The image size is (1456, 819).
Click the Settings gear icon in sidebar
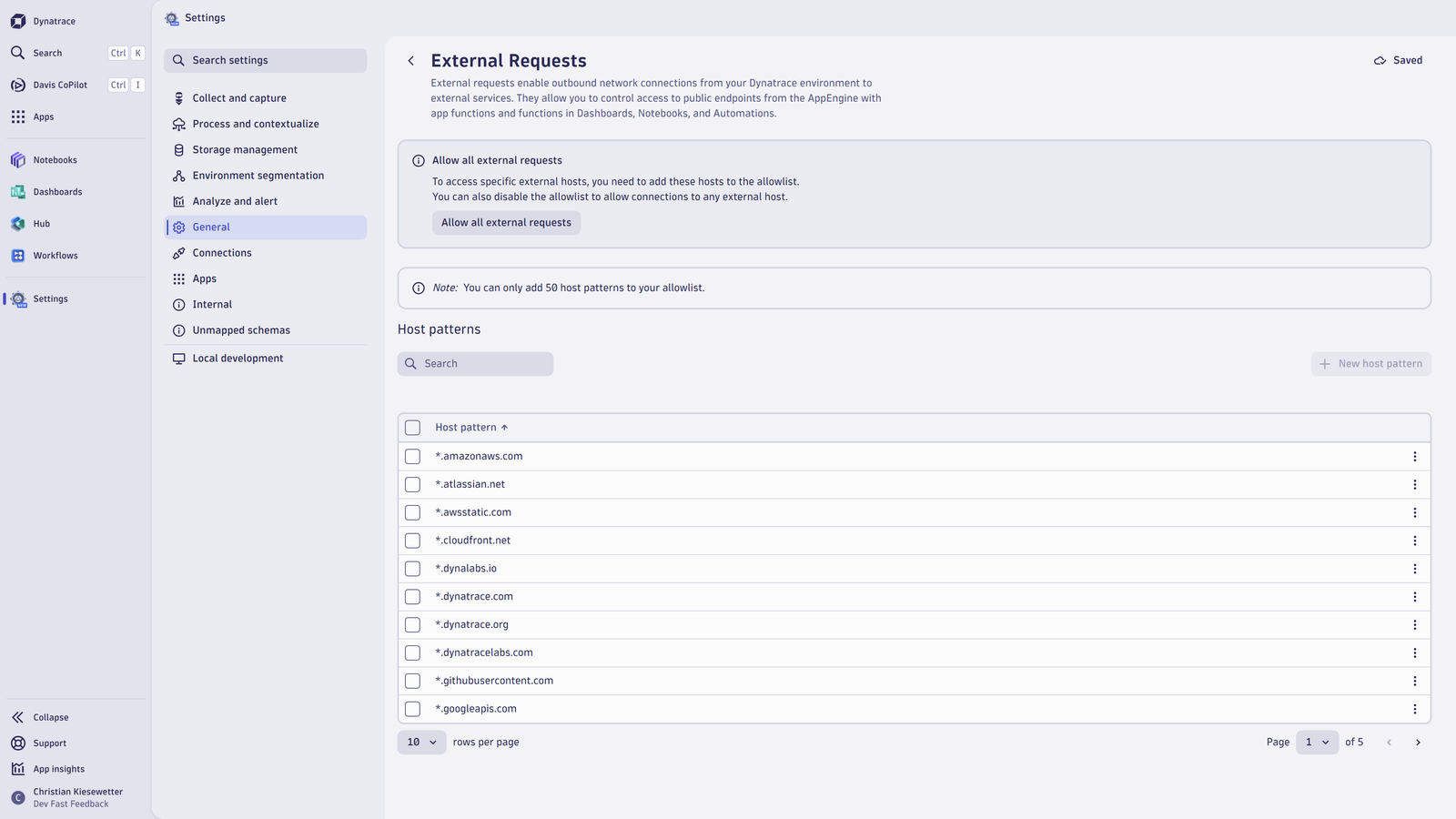[x=18, y=298]
